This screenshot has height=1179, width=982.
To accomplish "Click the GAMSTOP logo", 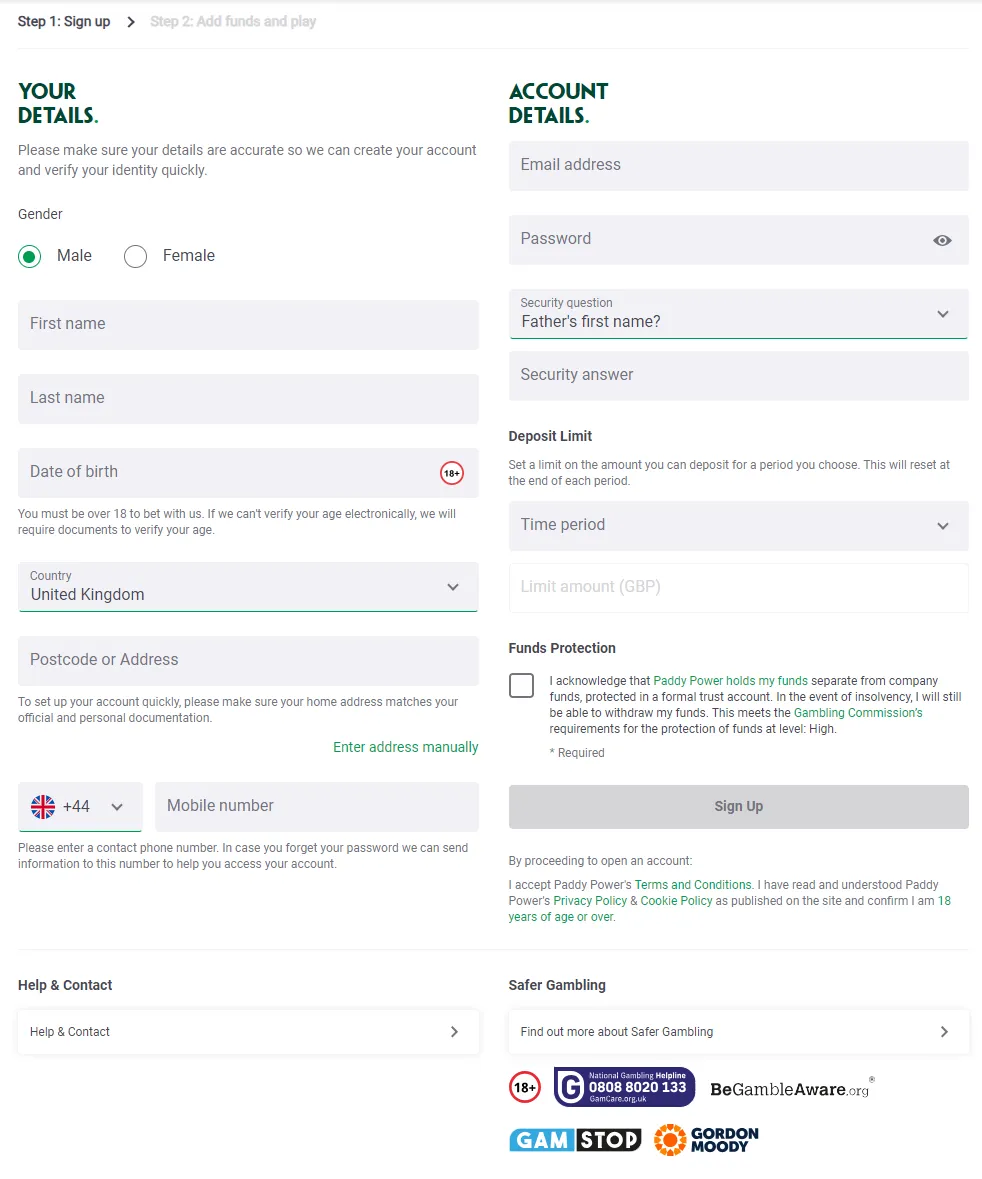I will [575, 1139].
